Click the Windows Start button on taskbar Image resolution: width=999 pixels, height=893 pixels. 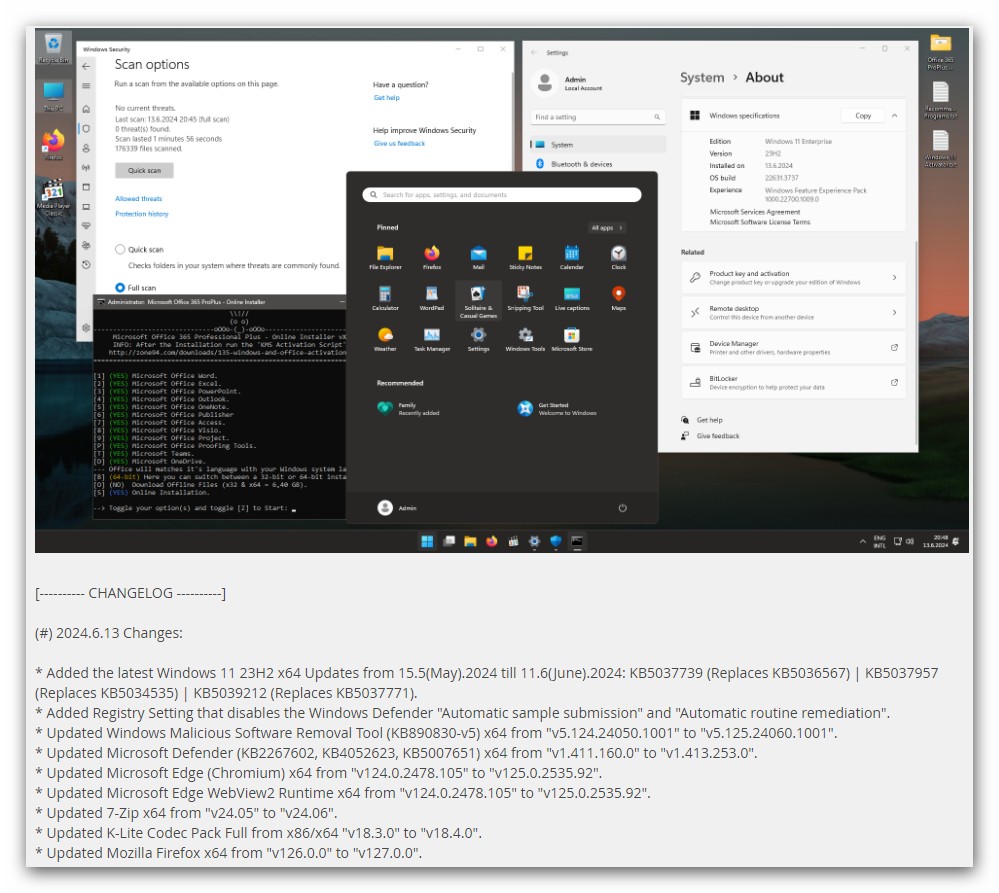coord(427,541)
